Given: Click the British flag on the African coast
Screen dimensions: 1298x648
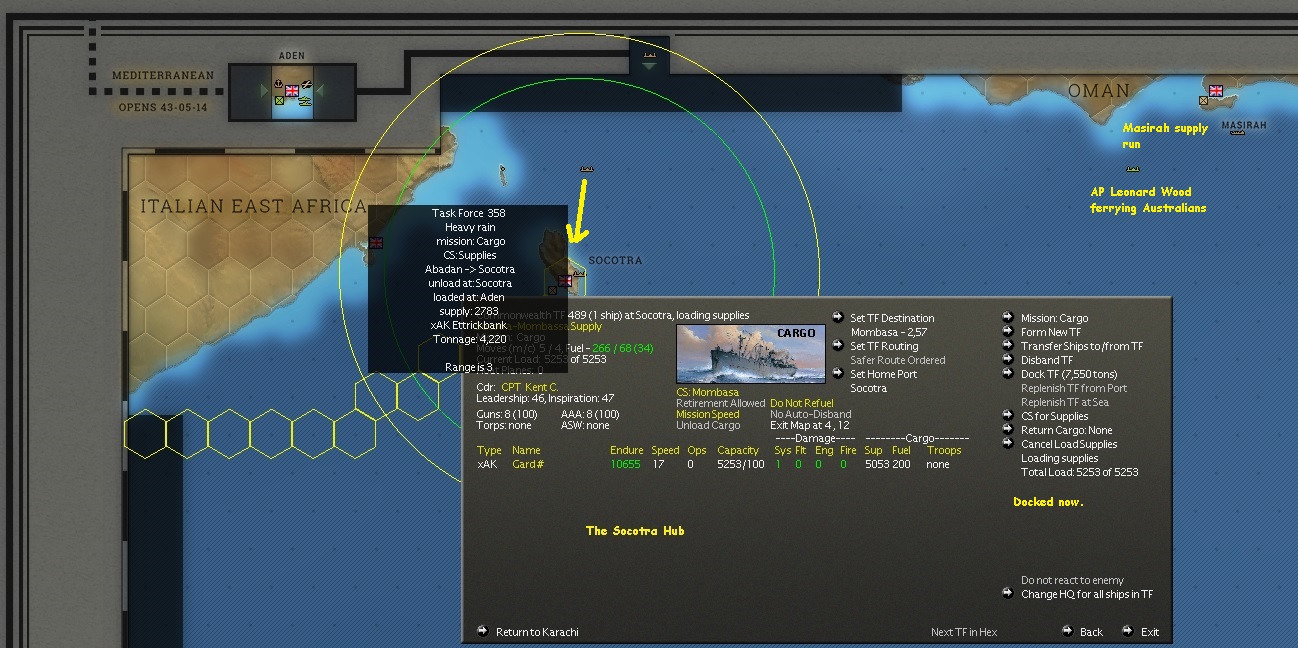Looking at the screenshot, I should [x=376, y=242].
